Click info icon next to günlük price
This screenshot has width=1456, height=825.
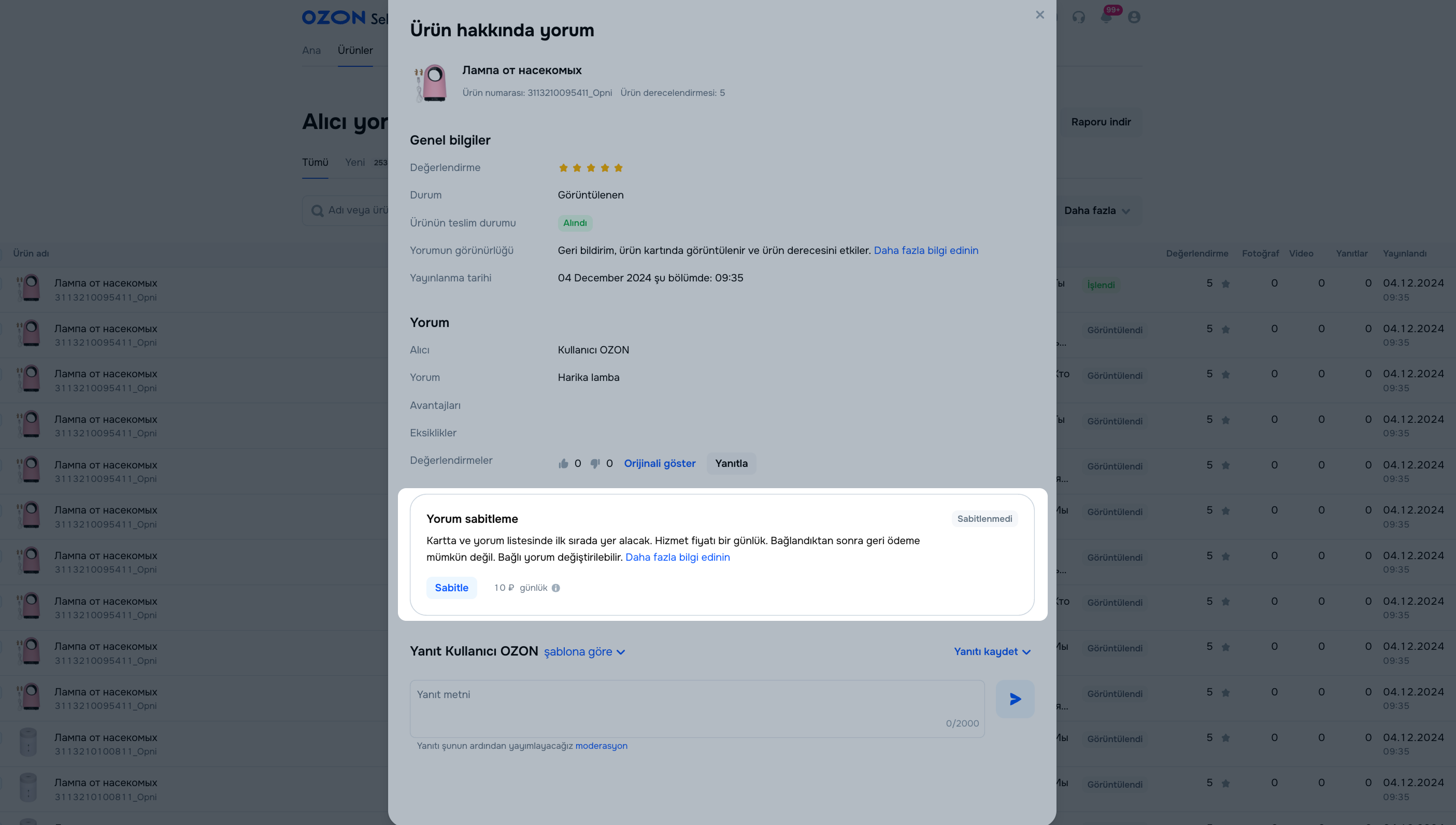tap(556, 588)
